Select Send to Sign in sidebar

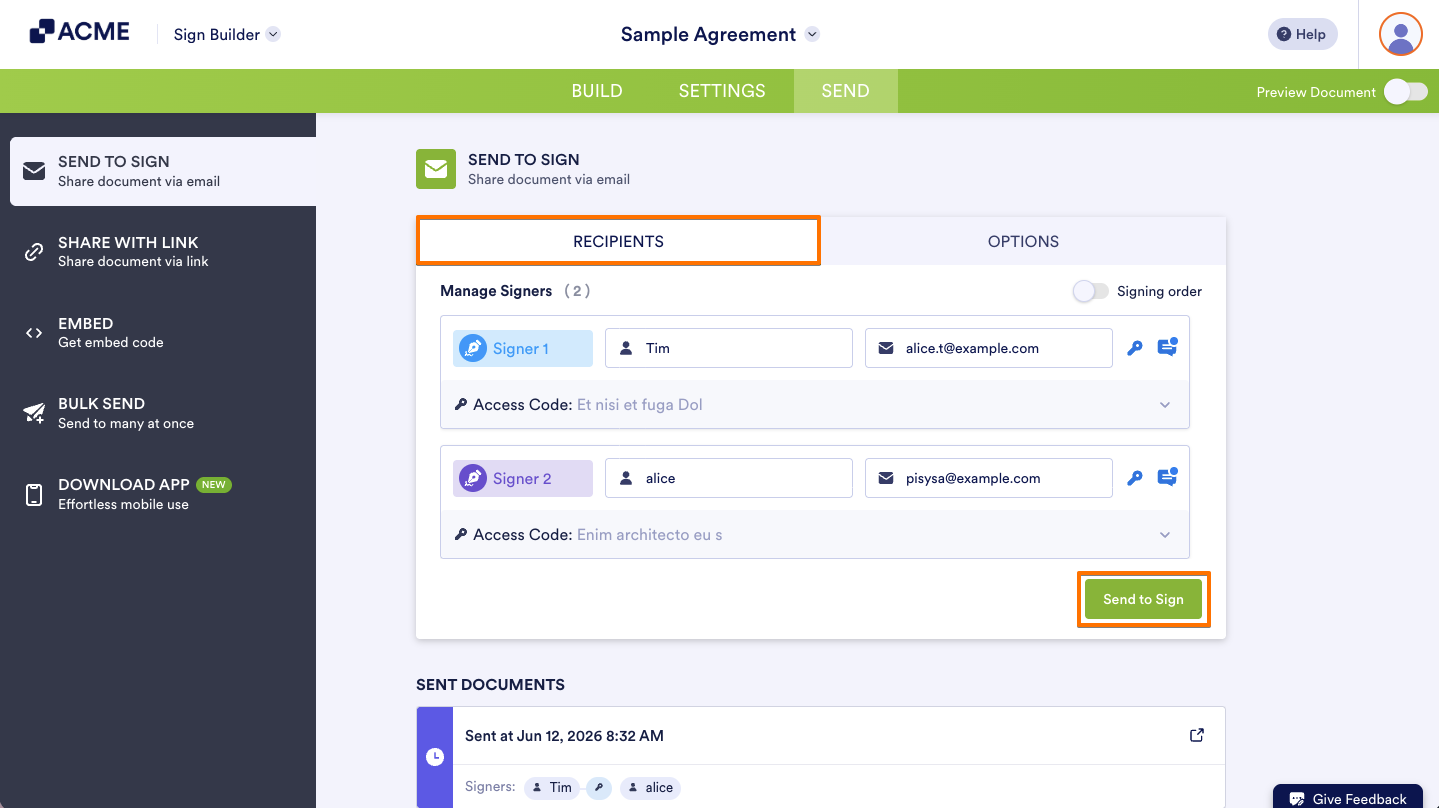coord(163,171)
